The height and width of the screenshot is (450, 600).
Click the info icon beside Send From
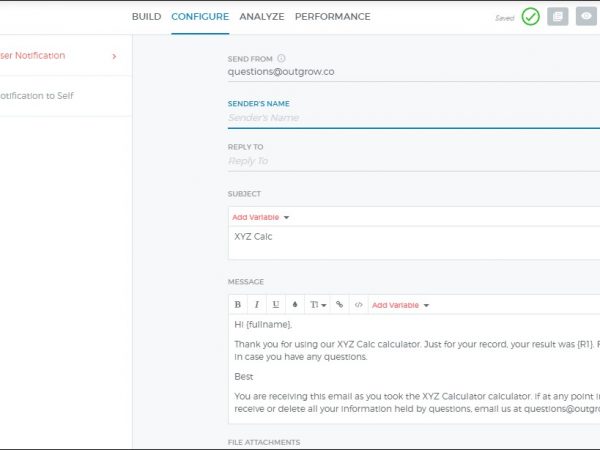click(x=281, y=59)
